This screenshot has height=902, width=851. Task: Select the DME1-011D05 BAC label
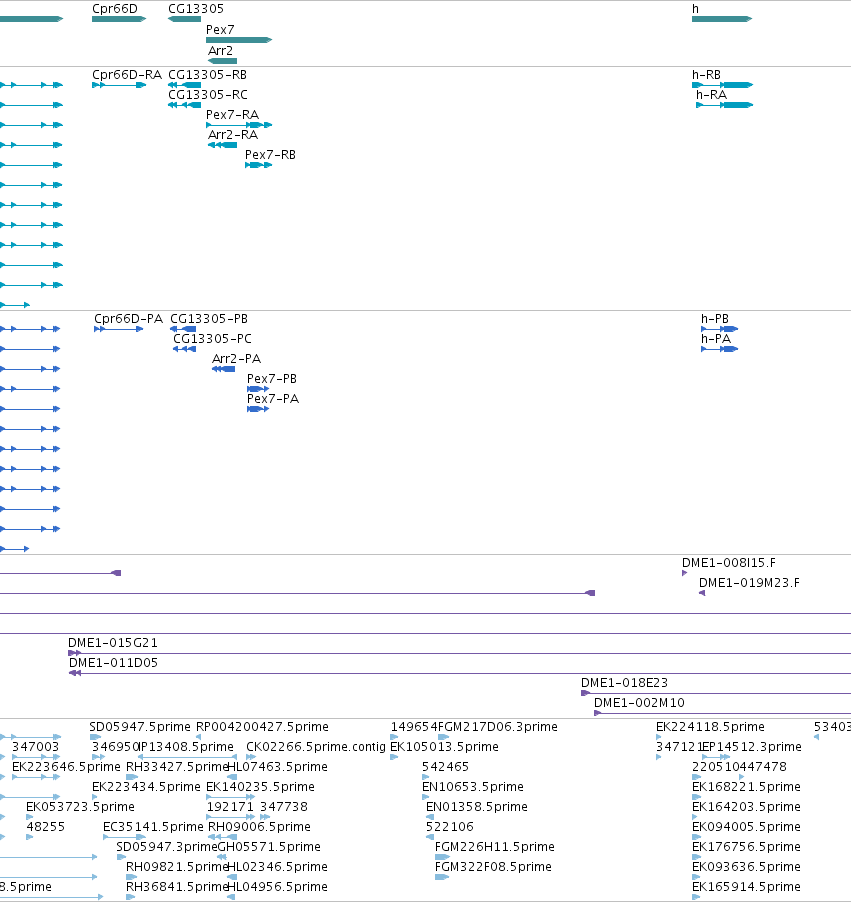[113, 663]
